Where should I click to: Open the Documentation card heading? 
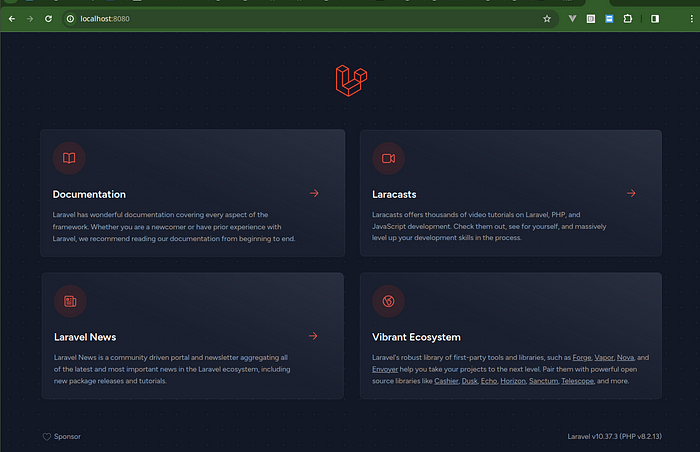pos(89,194)
